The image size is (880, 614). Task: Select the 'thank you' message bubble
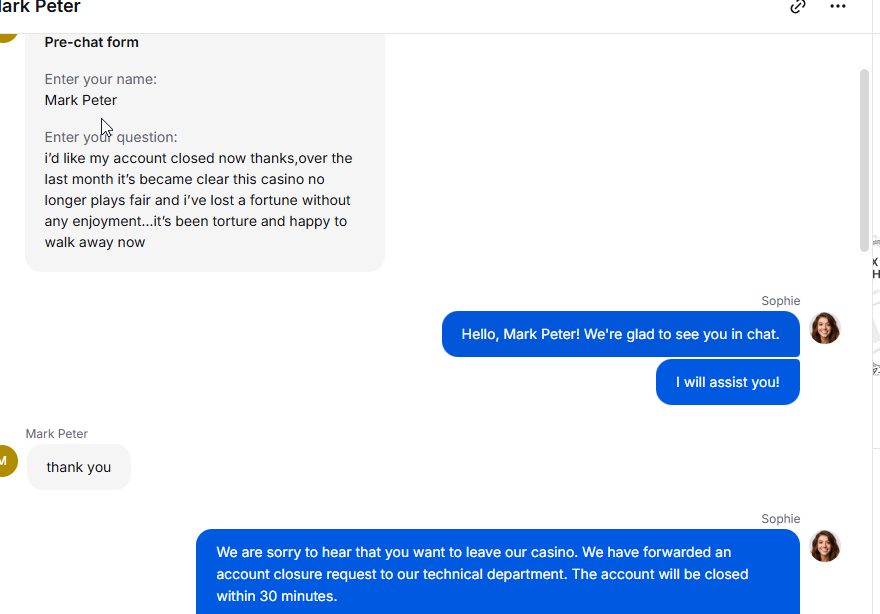79,467
